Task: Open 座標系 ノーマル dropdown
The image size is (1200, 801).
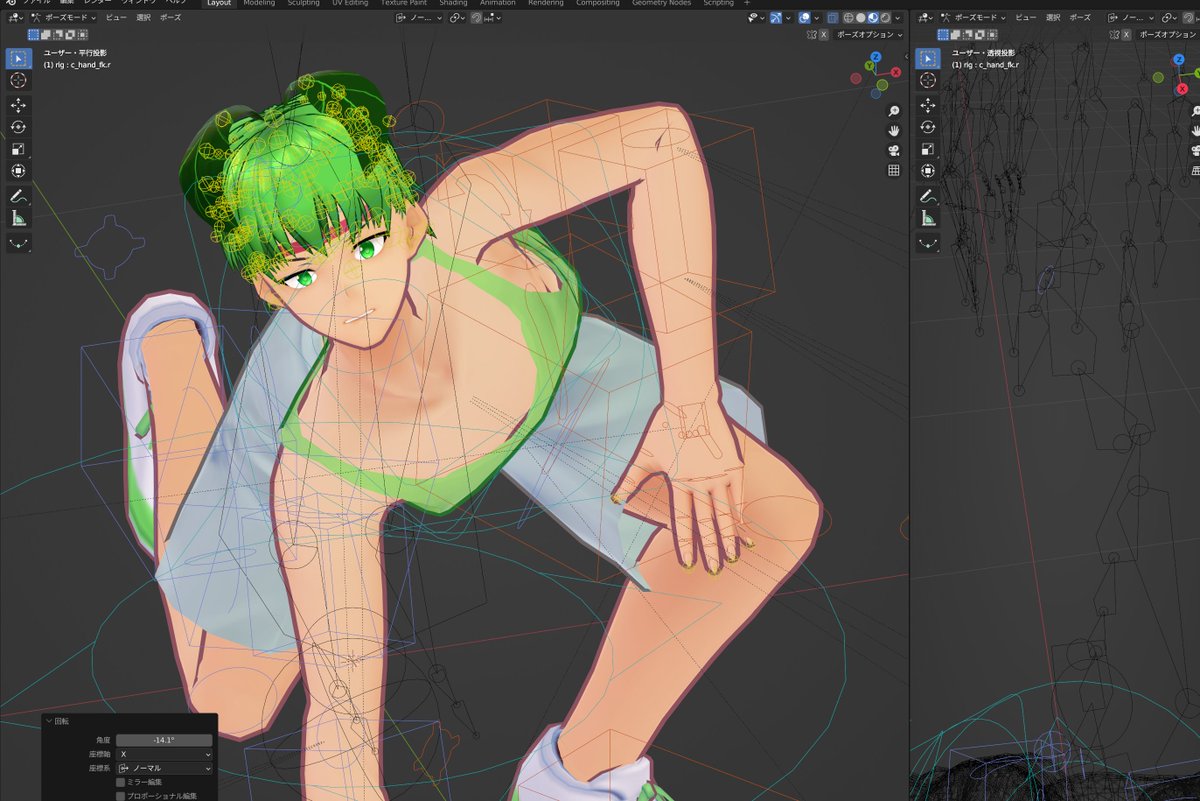Action: [x=164, y=768]
